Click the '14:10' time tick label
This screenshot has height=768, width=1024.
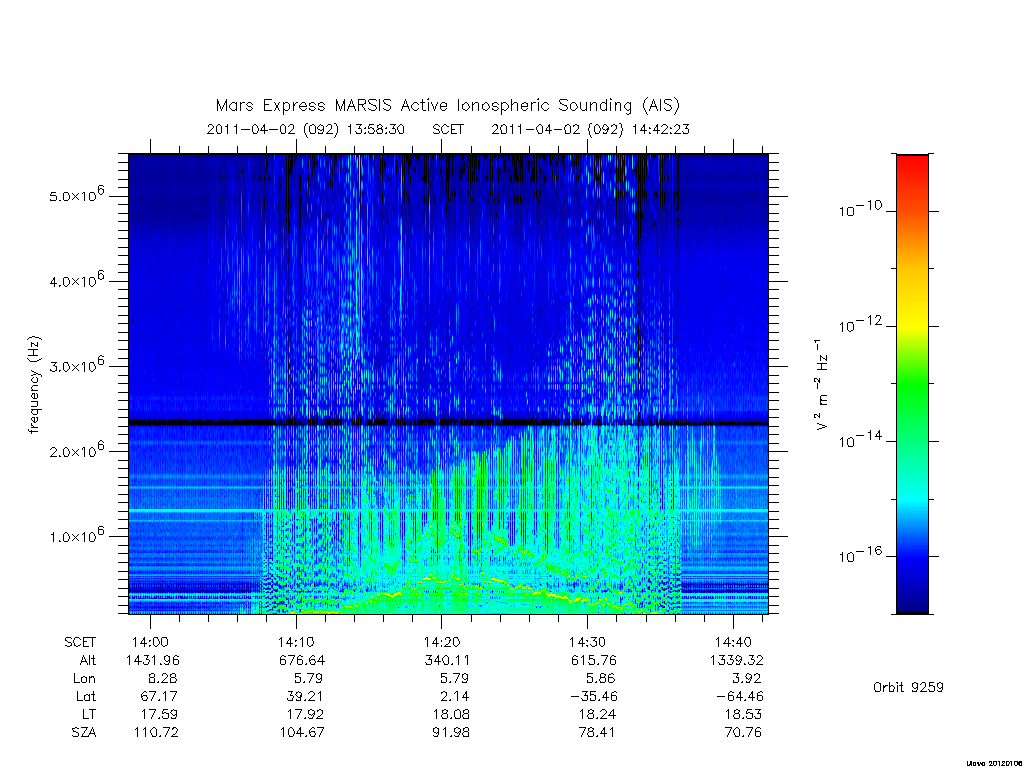[296, 642]
